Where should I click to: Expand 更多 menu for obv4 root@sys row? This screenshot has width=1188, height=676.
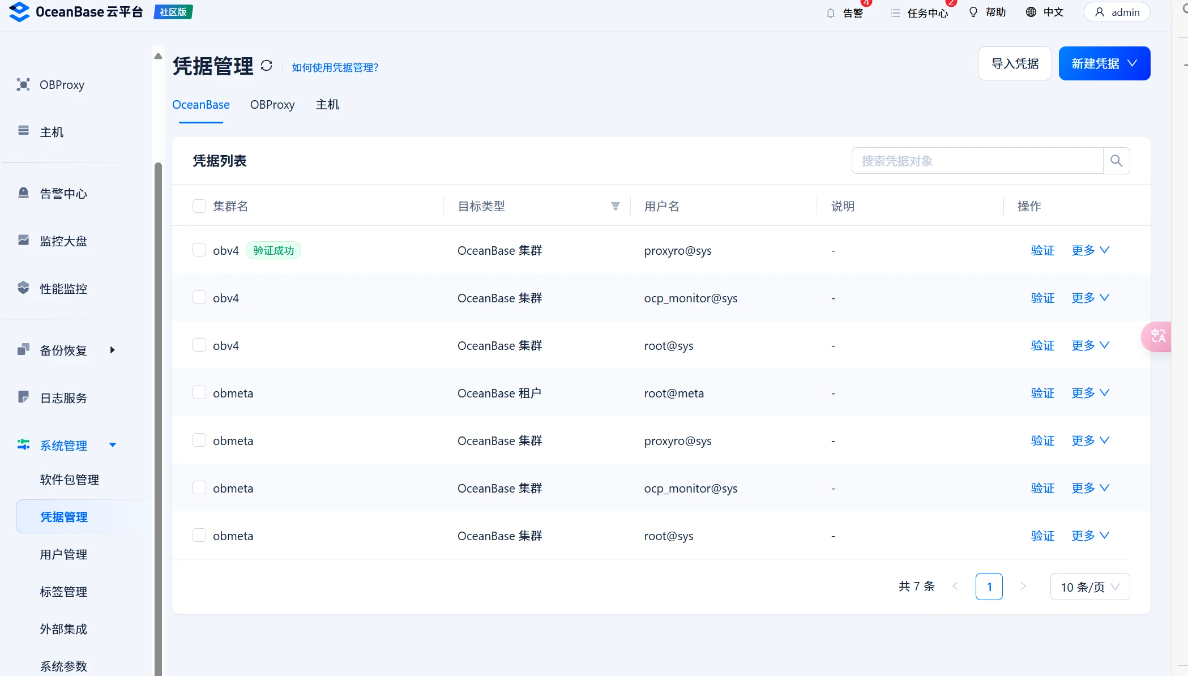1090,345
